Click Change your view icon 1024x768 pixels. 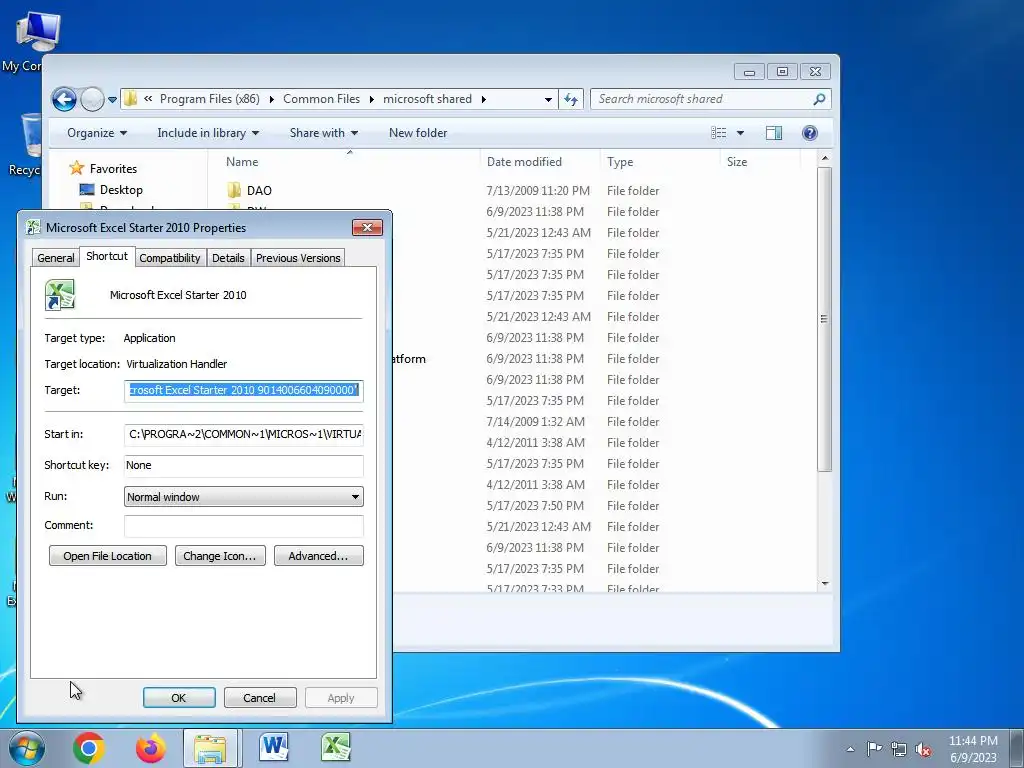[718, 133]
